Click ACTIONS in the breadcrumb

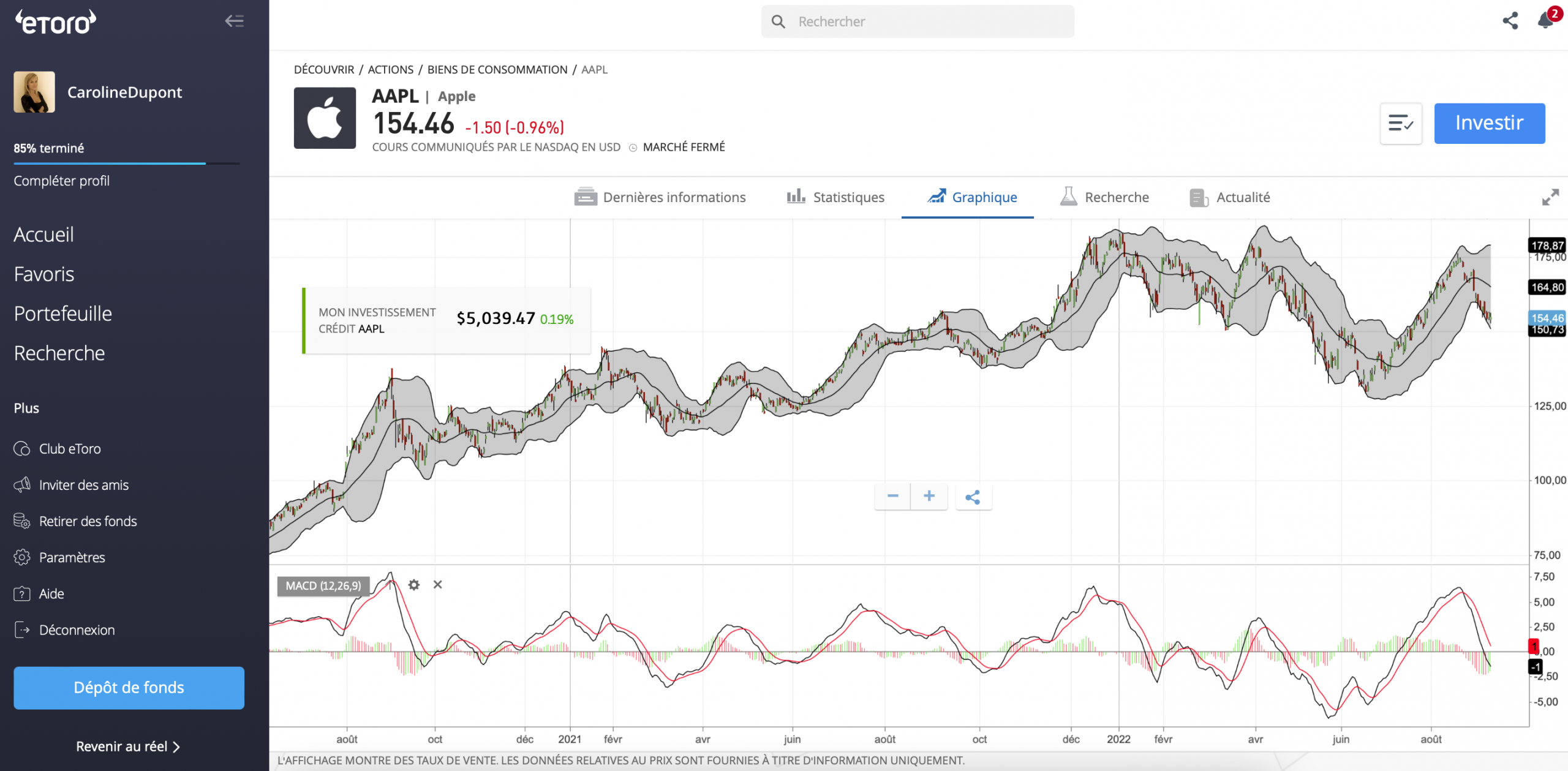pyautogui.click(x=391, y=70)
